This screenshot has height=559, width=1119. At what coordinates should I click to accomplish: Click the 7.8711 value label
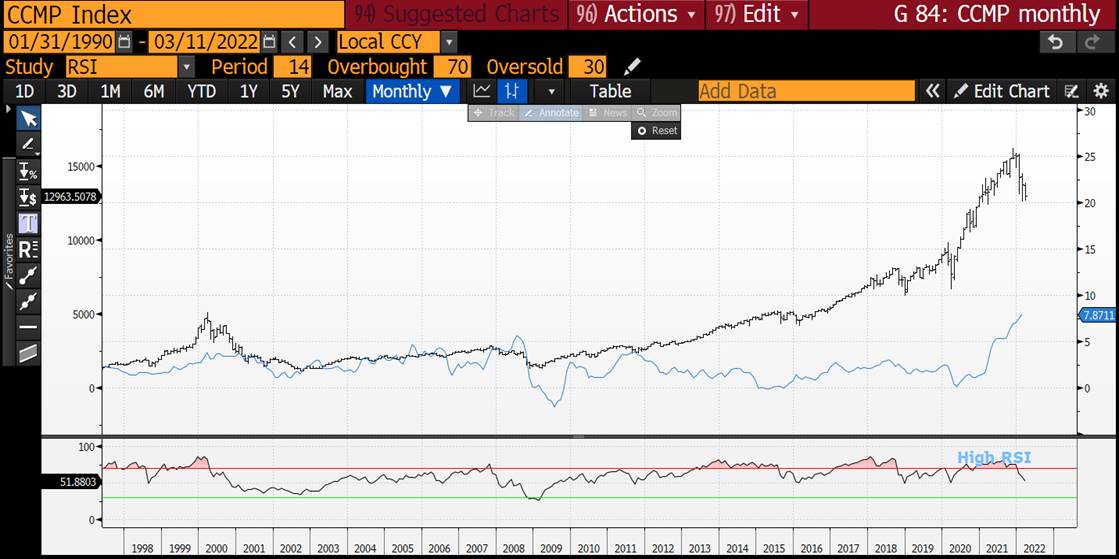1098,316
